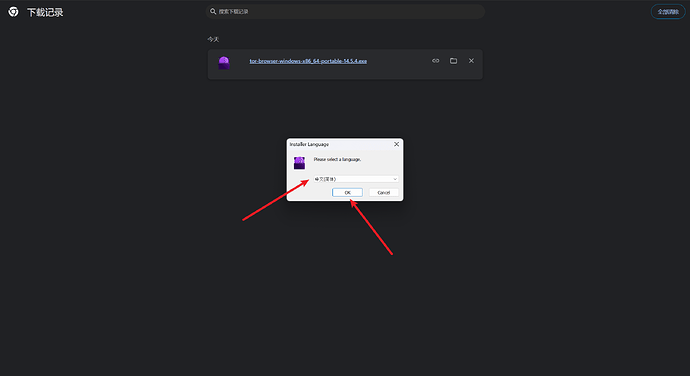This screenshot has height=376, width=690.
Task: Close the Installer Language dialog
Action: 396,144
